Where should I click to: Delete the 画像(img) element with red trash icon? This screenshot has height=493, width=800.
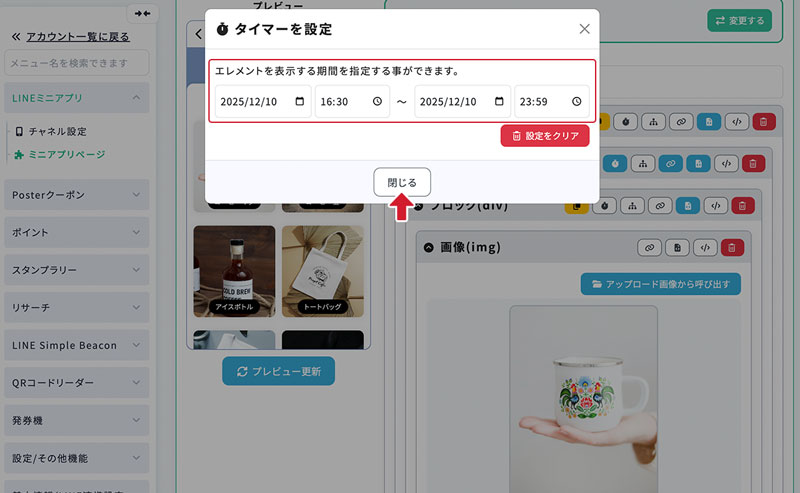(x=733, y=247)
